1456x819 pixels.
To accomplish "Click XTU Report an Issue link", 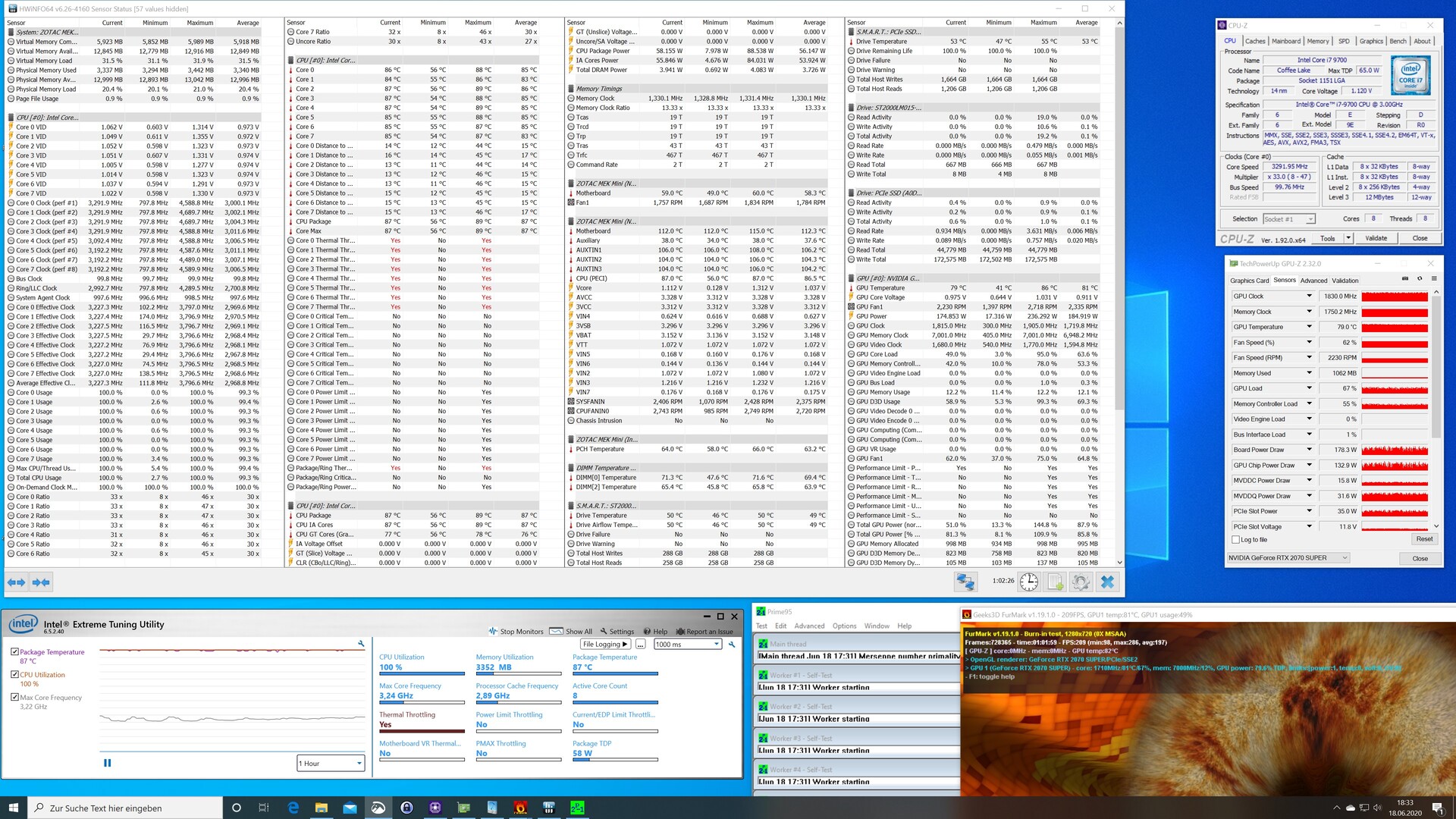I will click(704, 631).
